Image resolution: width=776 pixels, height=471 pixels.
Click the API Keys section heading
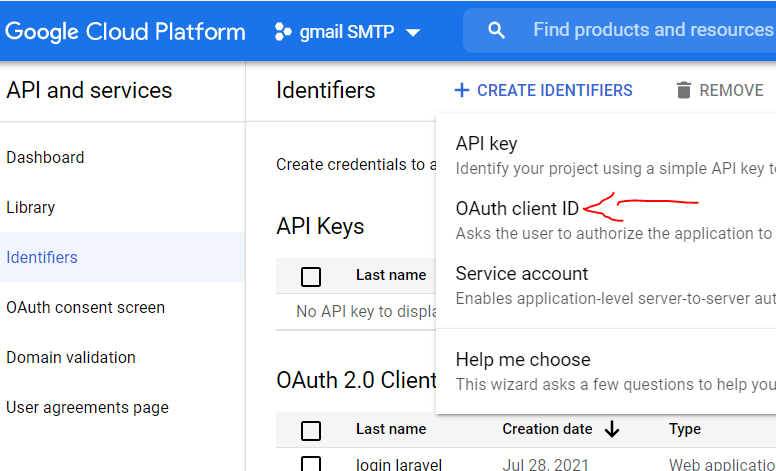320,227
